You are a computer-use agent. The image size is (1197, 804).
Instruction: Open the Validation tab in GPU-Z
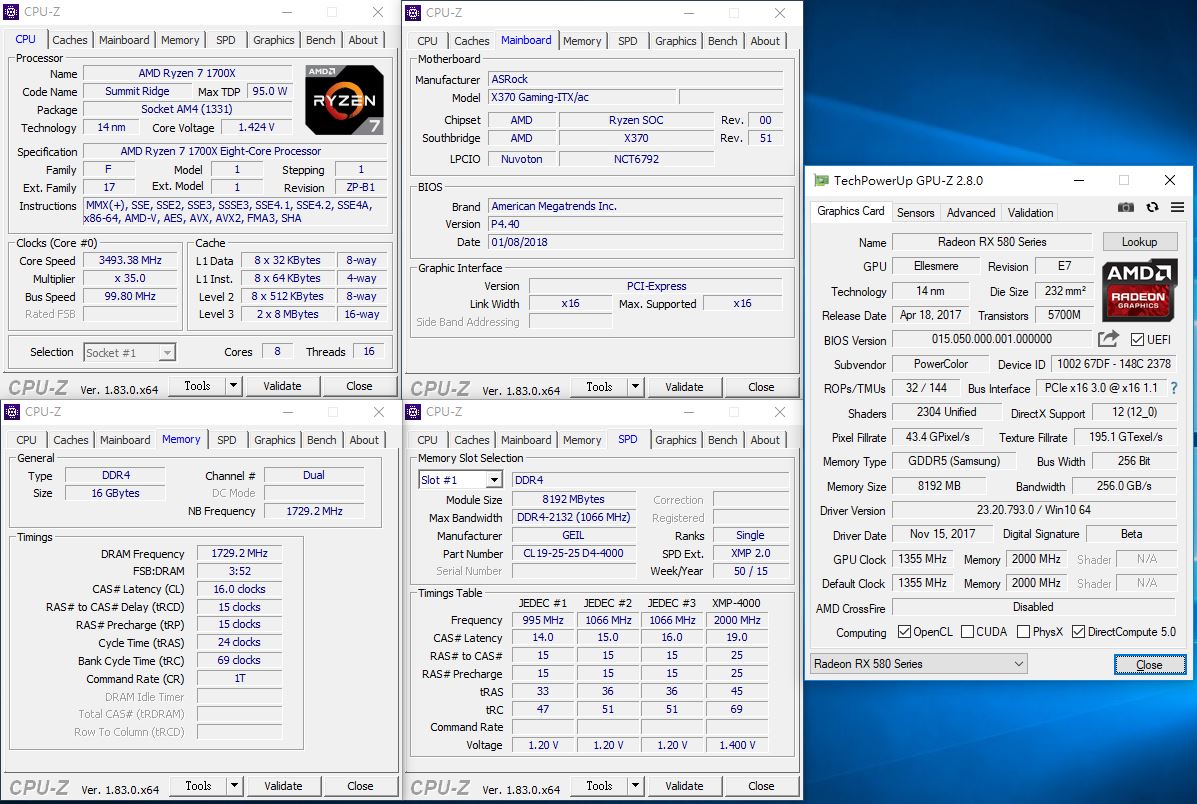click(x=1030, y=212)
